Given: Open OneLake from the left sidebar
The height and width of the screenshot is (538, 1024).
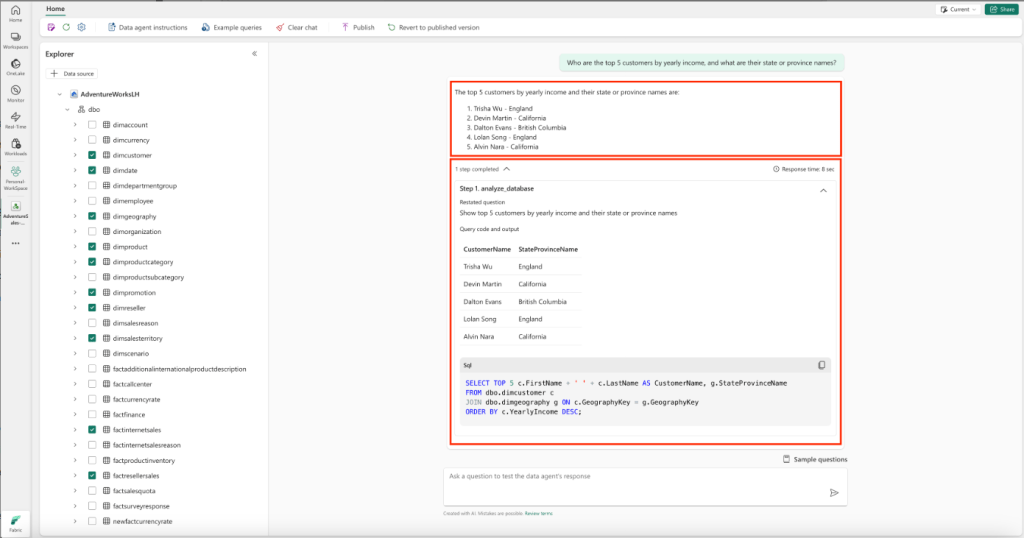Looking at the screenshot, I should 15,66.
